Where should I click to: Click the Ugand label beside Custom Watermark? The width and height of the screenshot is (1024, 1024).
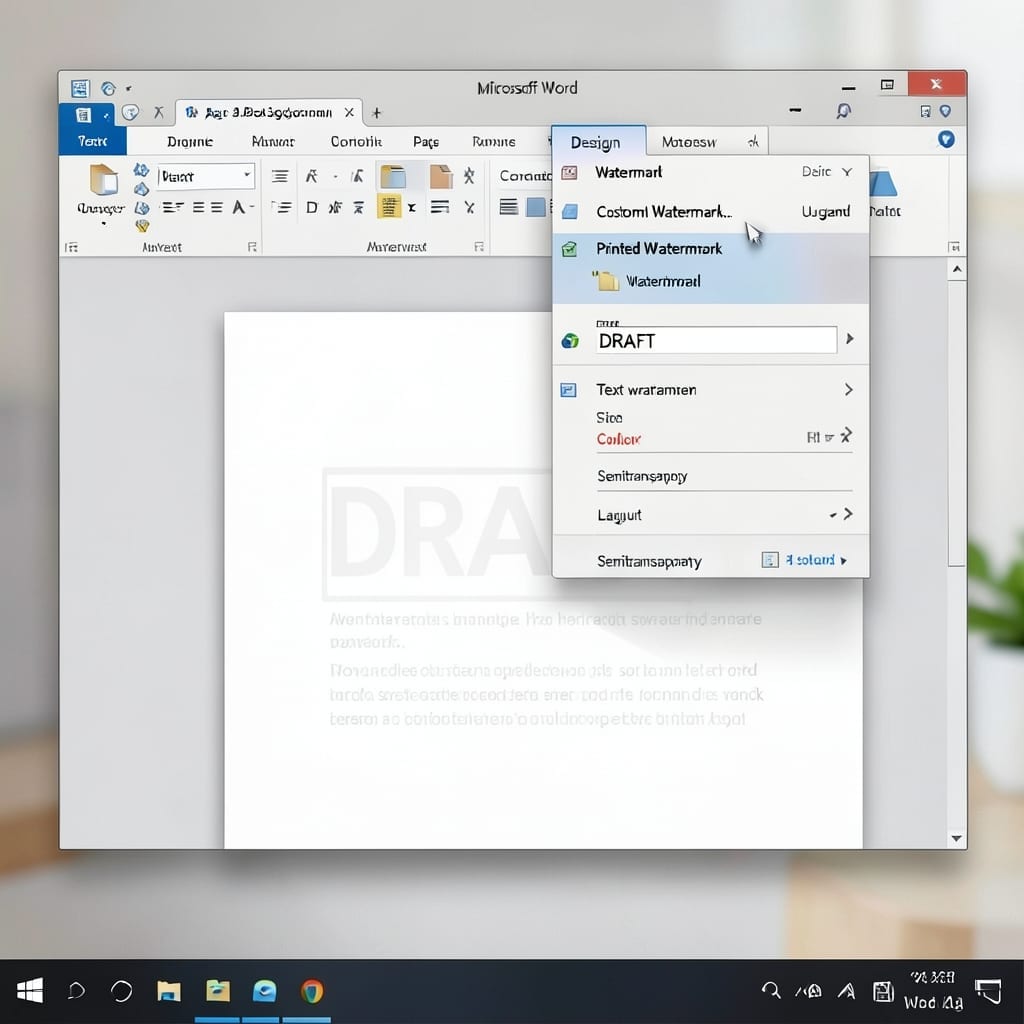tap(825, 212)
